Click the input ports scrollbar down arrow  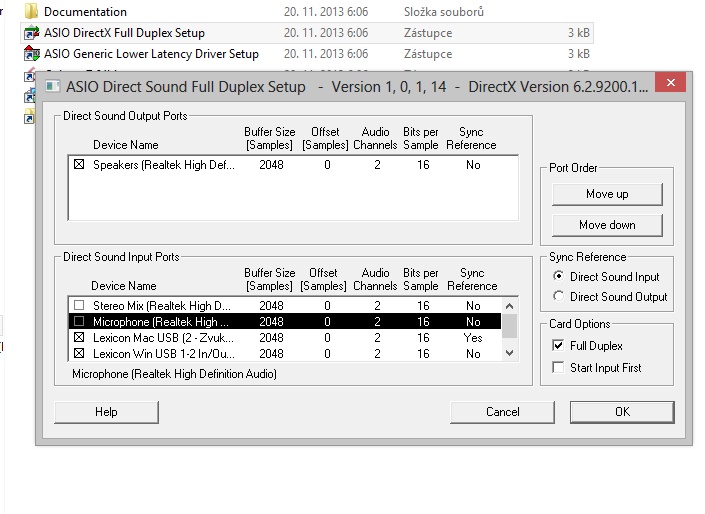click(509, 353)
